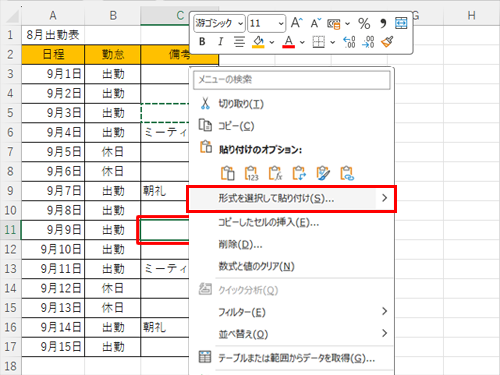Choose 数式と値のクリア(N)
Screen dimensions: 500x375
tap(292, 266)
